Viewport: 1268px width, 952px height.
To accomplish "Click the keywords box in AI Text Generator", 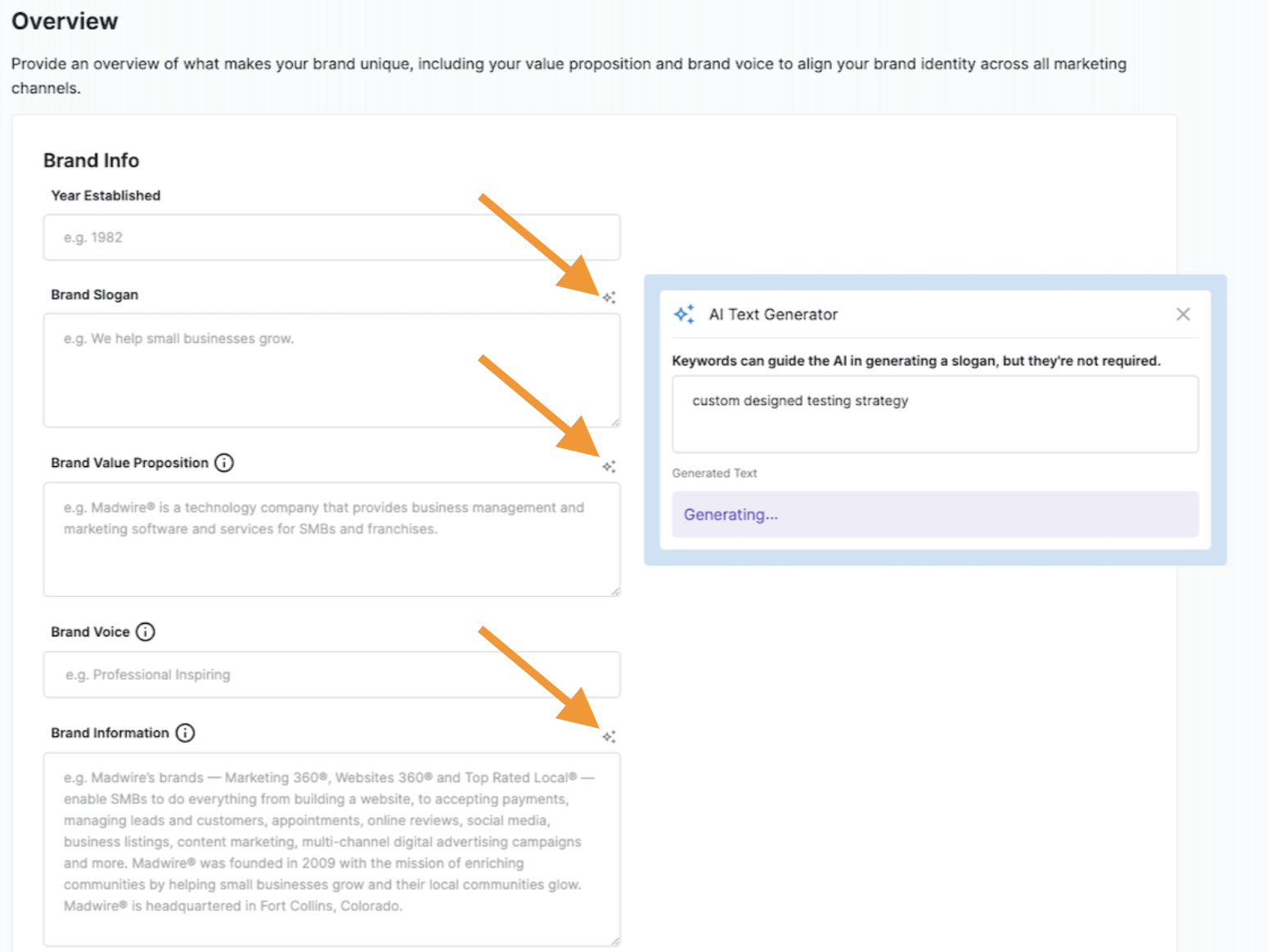I will pyautogui.click(x=935, y=415).
